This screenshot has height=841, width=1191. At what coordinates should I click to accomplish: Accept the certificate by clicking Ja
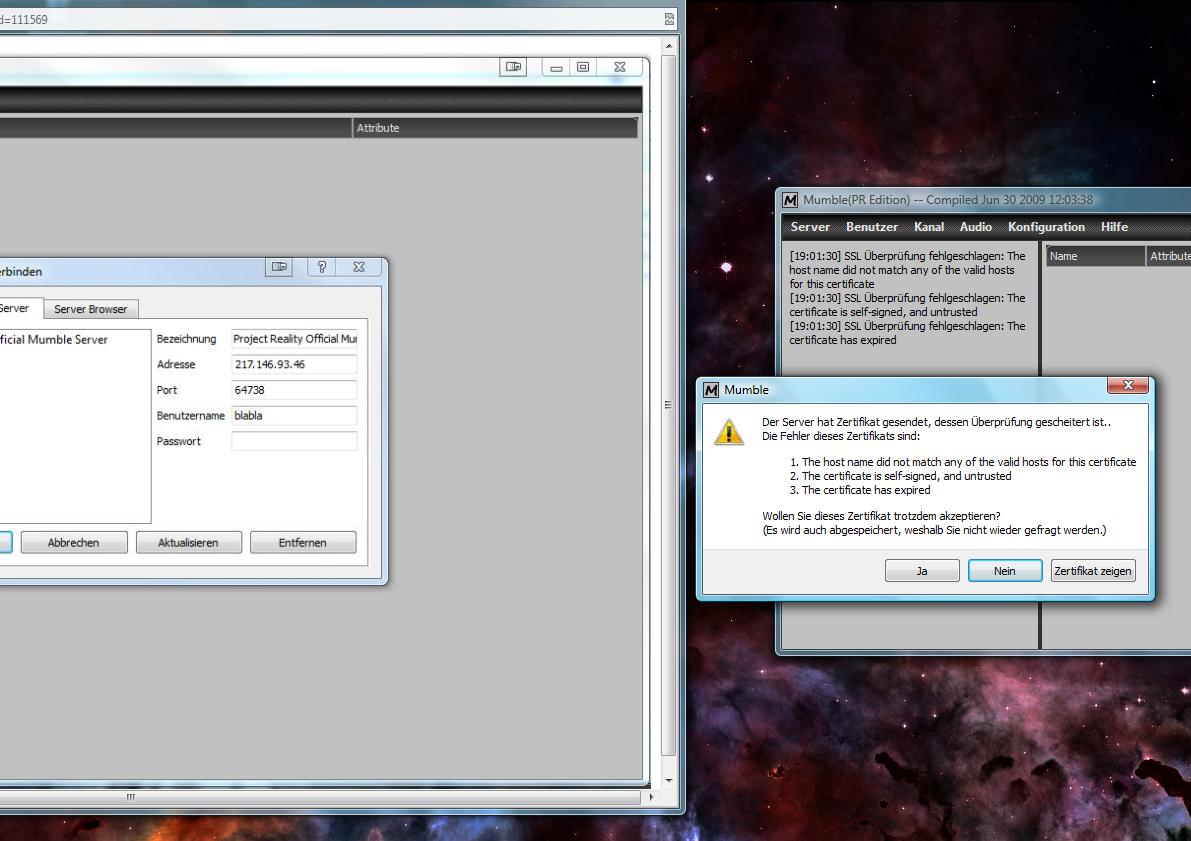click(922, 571)
